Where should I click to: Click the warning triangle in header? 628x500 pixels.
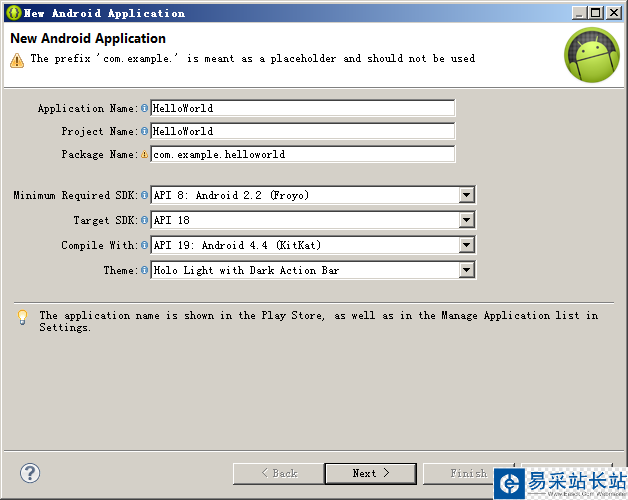coord(17,60)
